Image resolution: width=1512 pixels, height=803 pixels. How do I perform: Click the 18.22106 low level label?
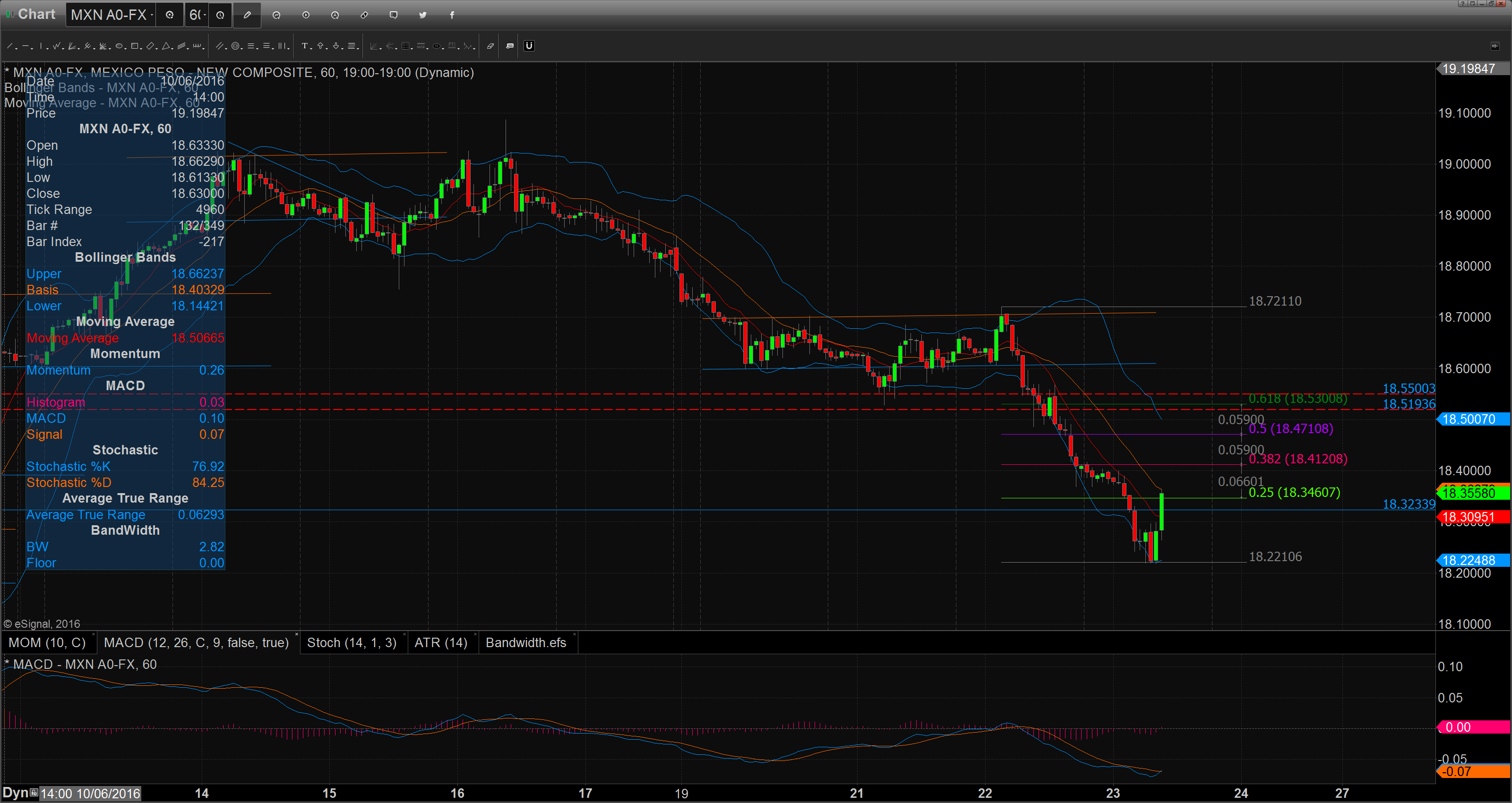click(1275, 556)
